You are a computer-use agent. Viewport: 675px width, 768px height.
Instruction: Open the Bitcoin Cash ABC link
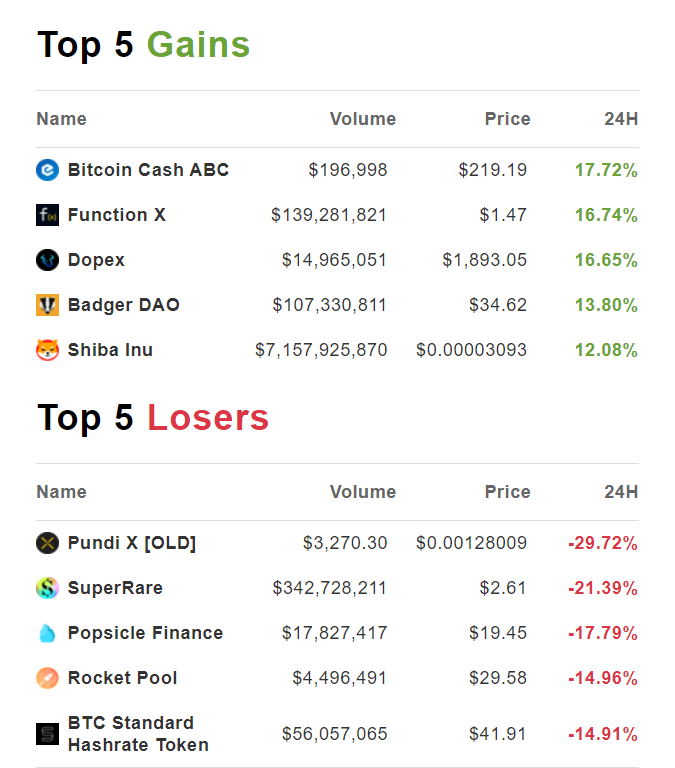[x=148, y=170]
